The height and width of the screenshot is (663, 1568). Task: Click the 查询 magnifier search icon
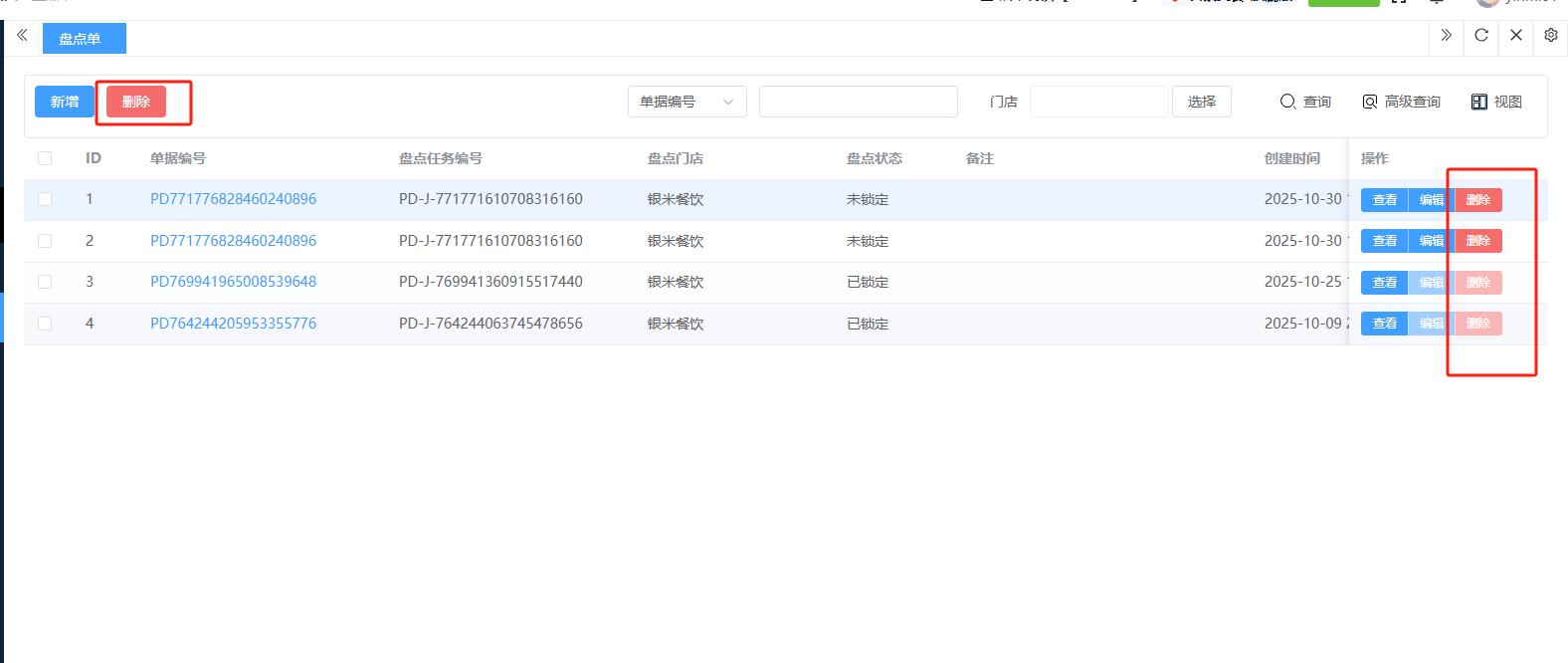[1288, 102]
